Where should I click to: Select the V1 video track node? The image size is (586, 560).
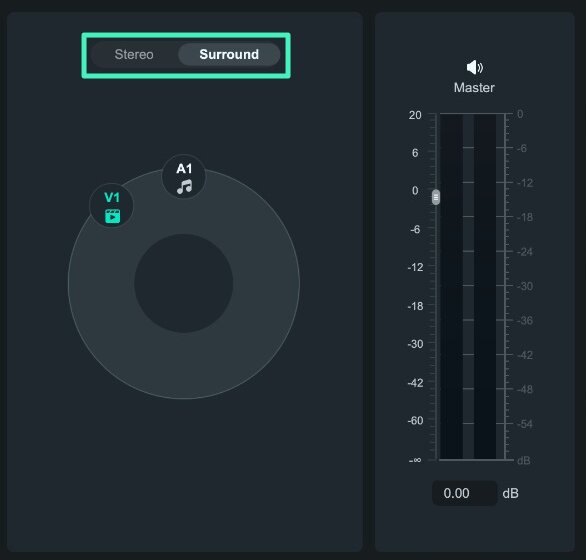pyautogui.click(x=112, y=206)
